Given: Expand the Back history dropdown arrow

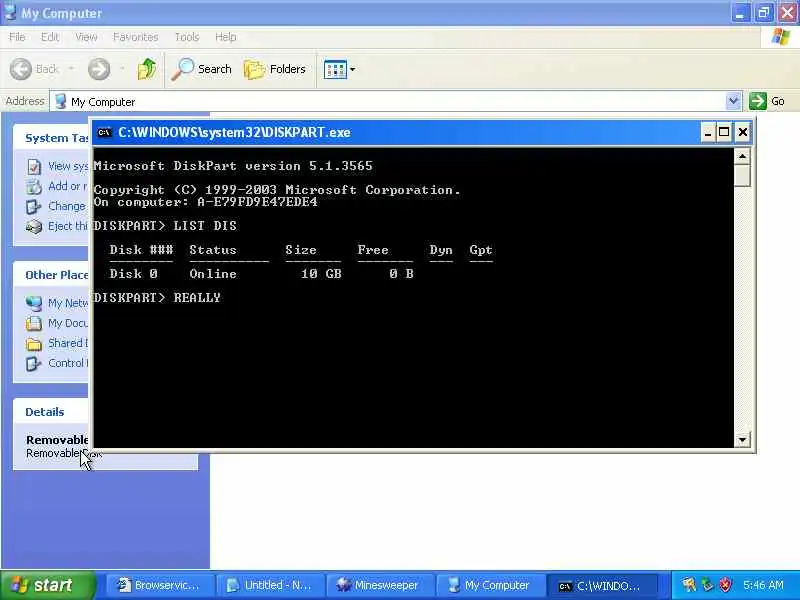Looking at the screenshot, I should (x=71, y=69).
